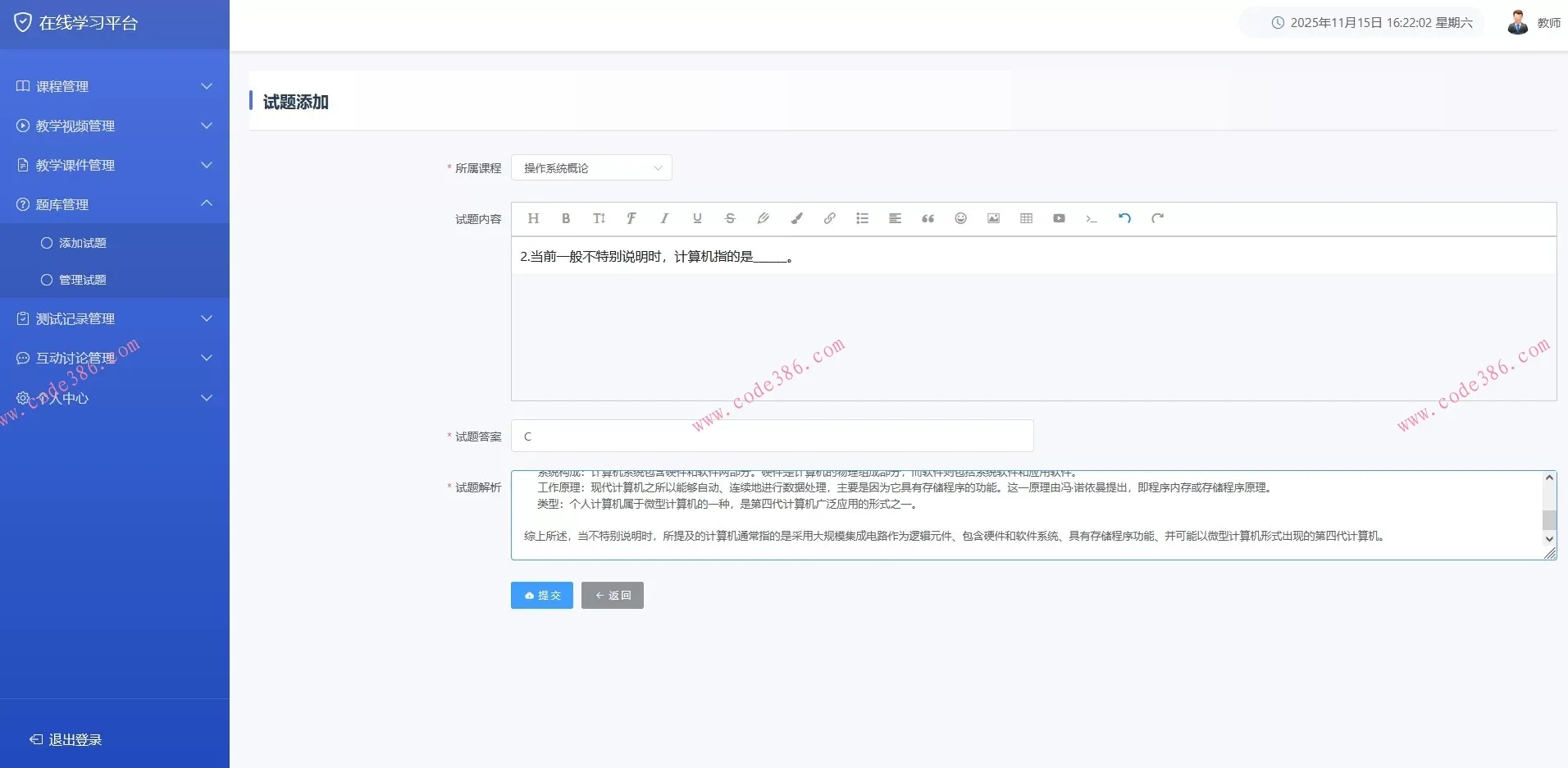The height and width of the screenshot is (768, 1568).
Task: Insert a bulleted list in the editor
Action: click(862, 218)
